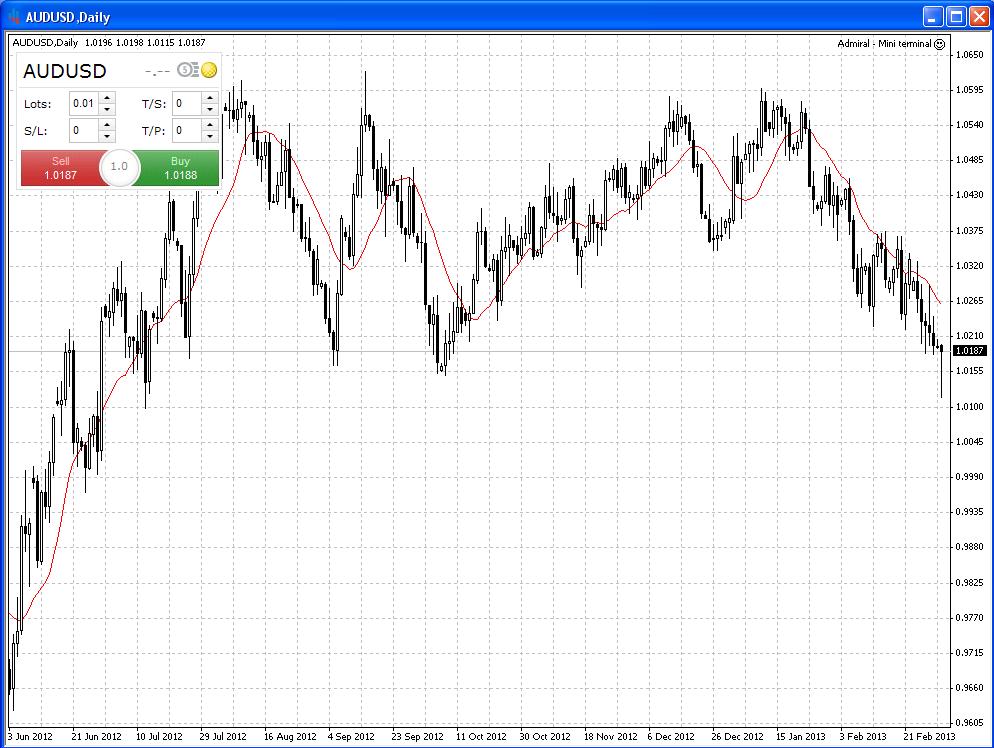The width and height of the screenshot is (994, 748).
Task: Click the Admiral - Mini terminal label
Action: pyautogui.click(x=884, y=44)
